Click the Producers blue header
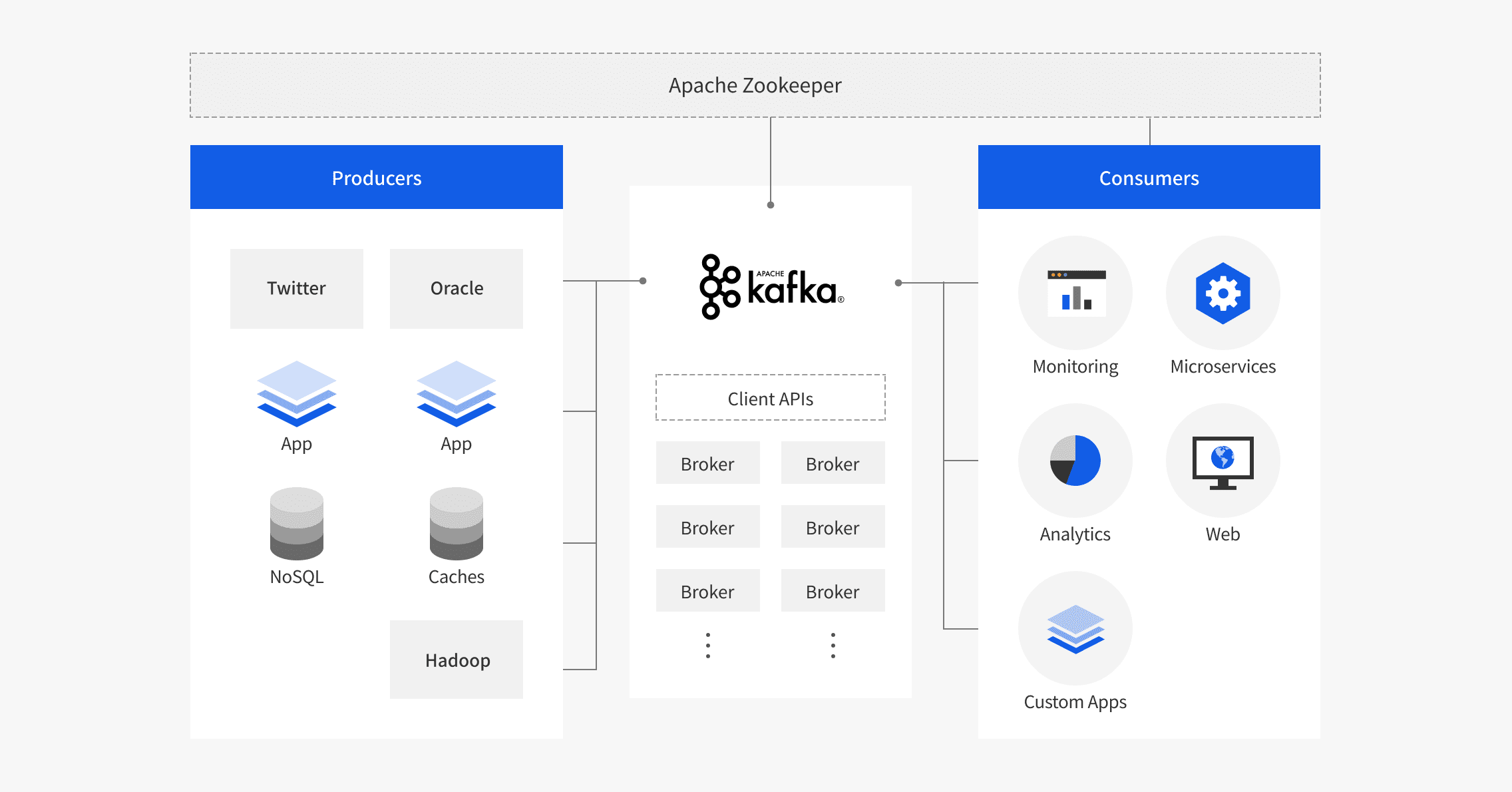Image resolution: width=1512 pixels, height=792 pixels. 377,178
